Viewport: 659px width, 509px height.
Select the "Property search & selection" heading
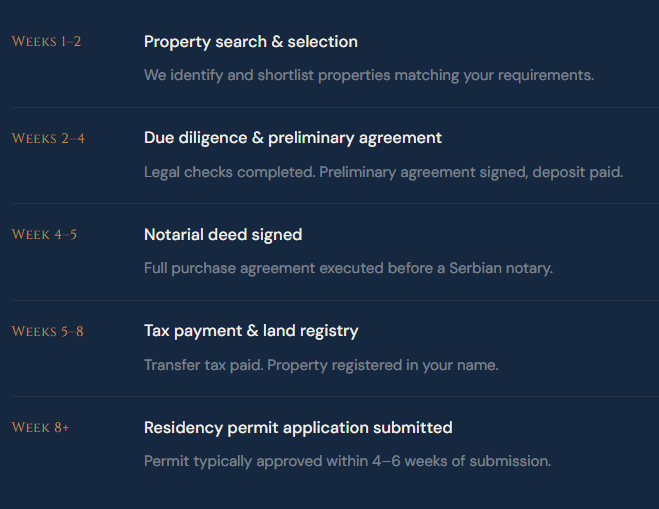tap(250, 42)
